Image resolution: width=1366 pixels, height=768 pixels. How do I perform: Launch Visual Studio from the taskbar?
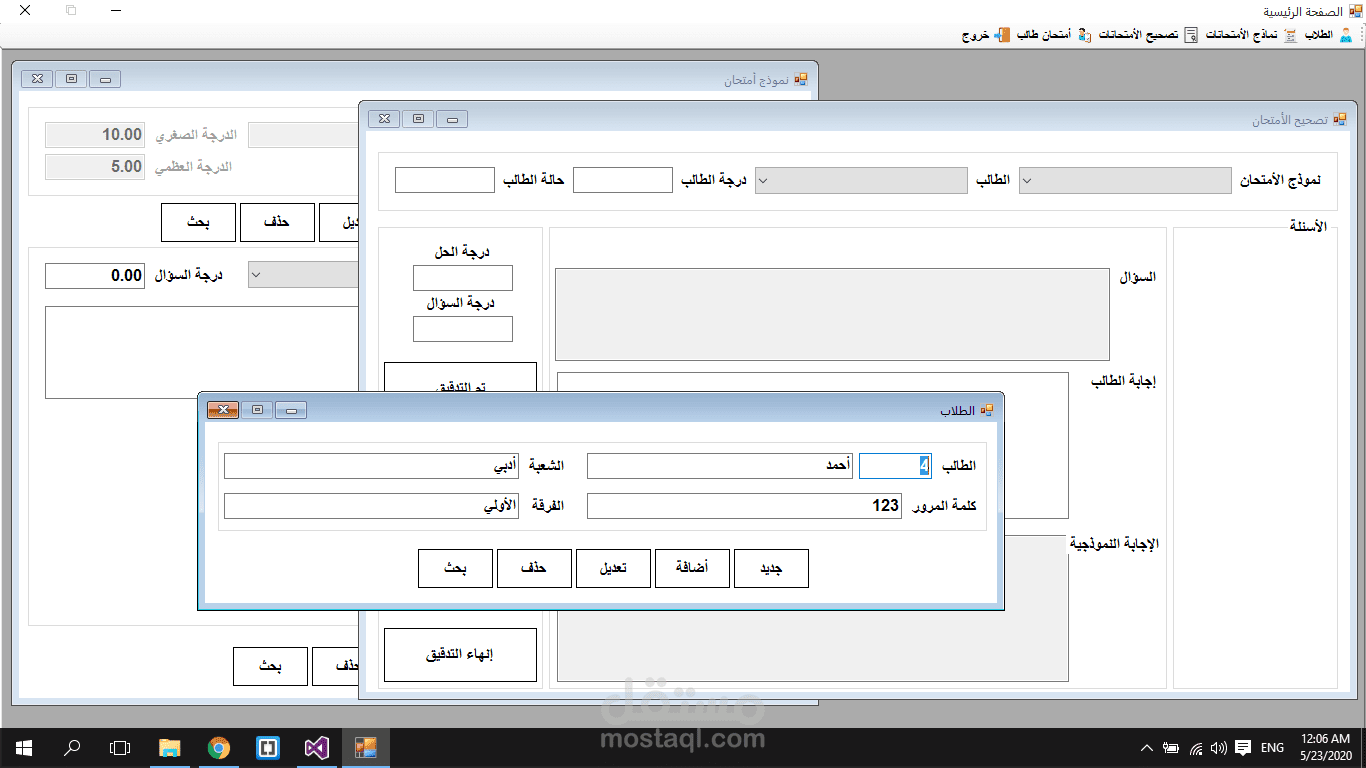(316, 747)
